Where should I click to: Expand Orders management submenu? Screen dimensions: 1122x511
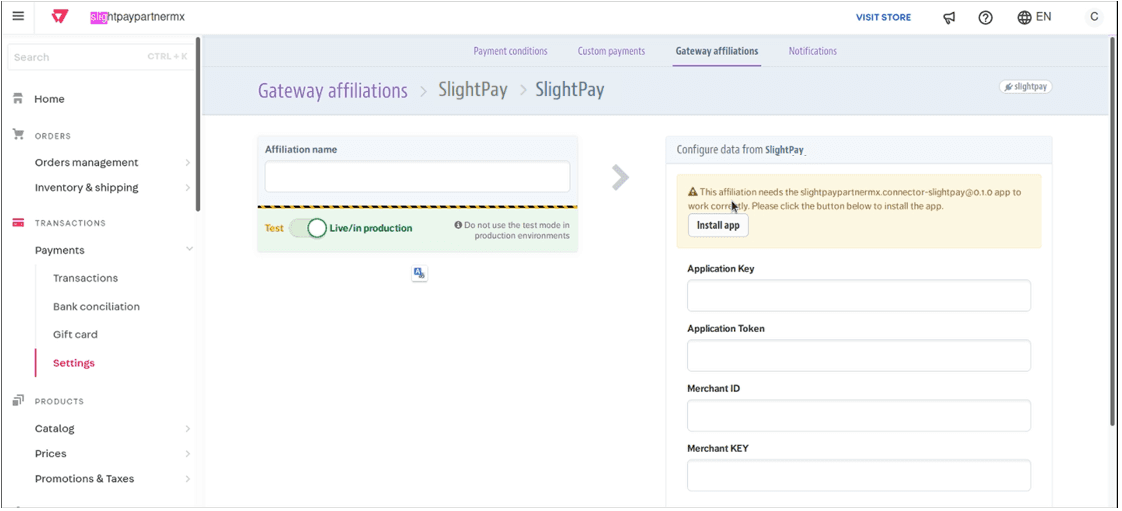(x=187, y=162)
